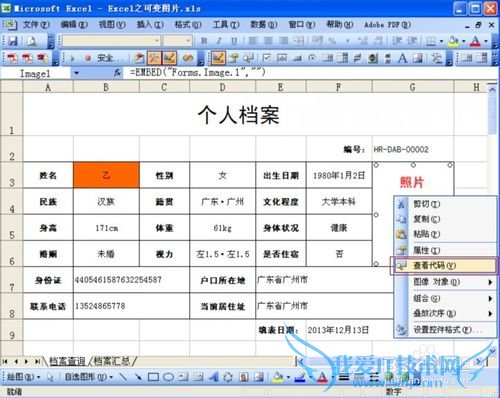This screenshot has height=398, width=500.
Task: Expand the 叠放次序 submenu
Action: [444, 313]
